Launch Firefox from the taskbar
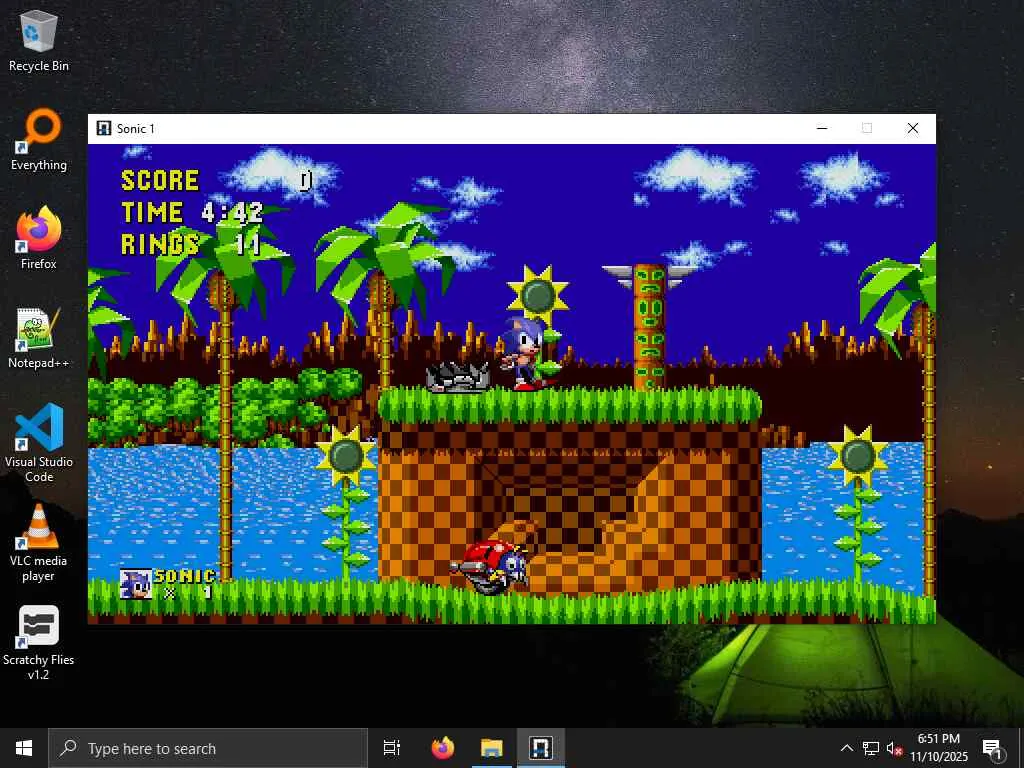This screenshot has width=1024, height=768. (443, 748)
